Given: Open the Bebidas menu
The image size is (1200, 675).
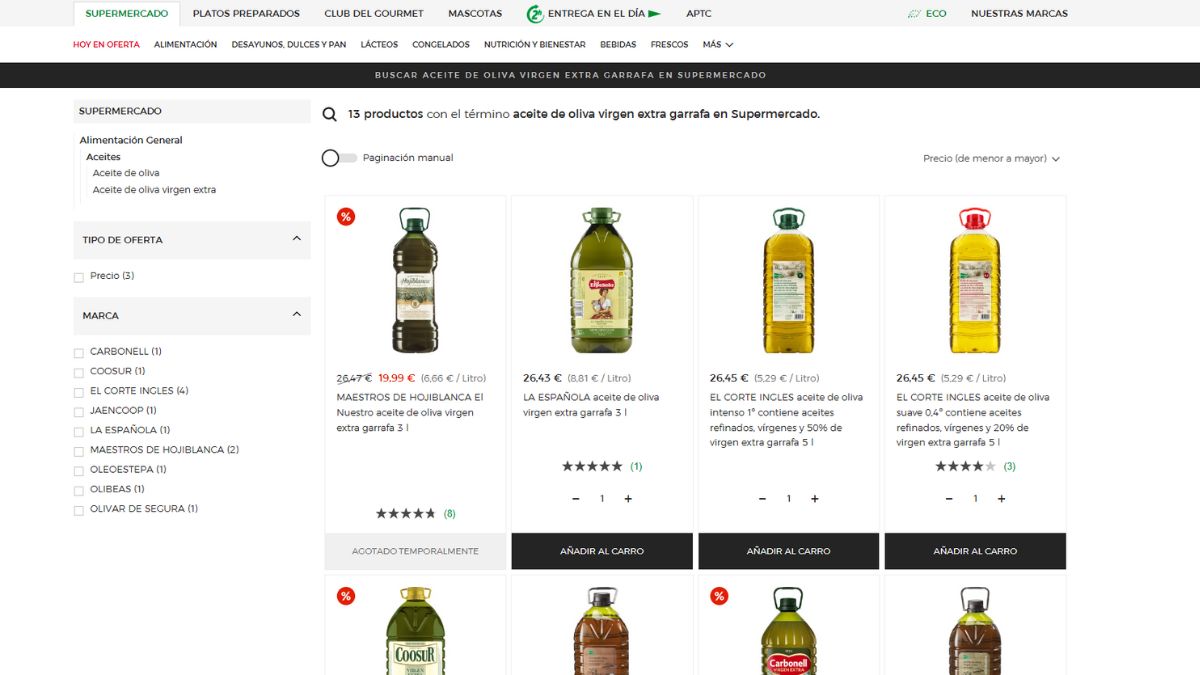Looking at the screenshot, I should click(x=618, y=45).
